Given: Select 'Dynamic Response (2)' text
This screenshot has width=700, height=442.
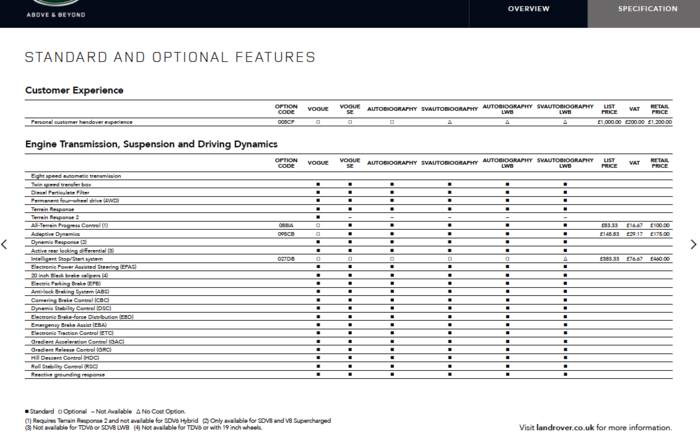Looking at the screenshot, I should coord(59,242).
